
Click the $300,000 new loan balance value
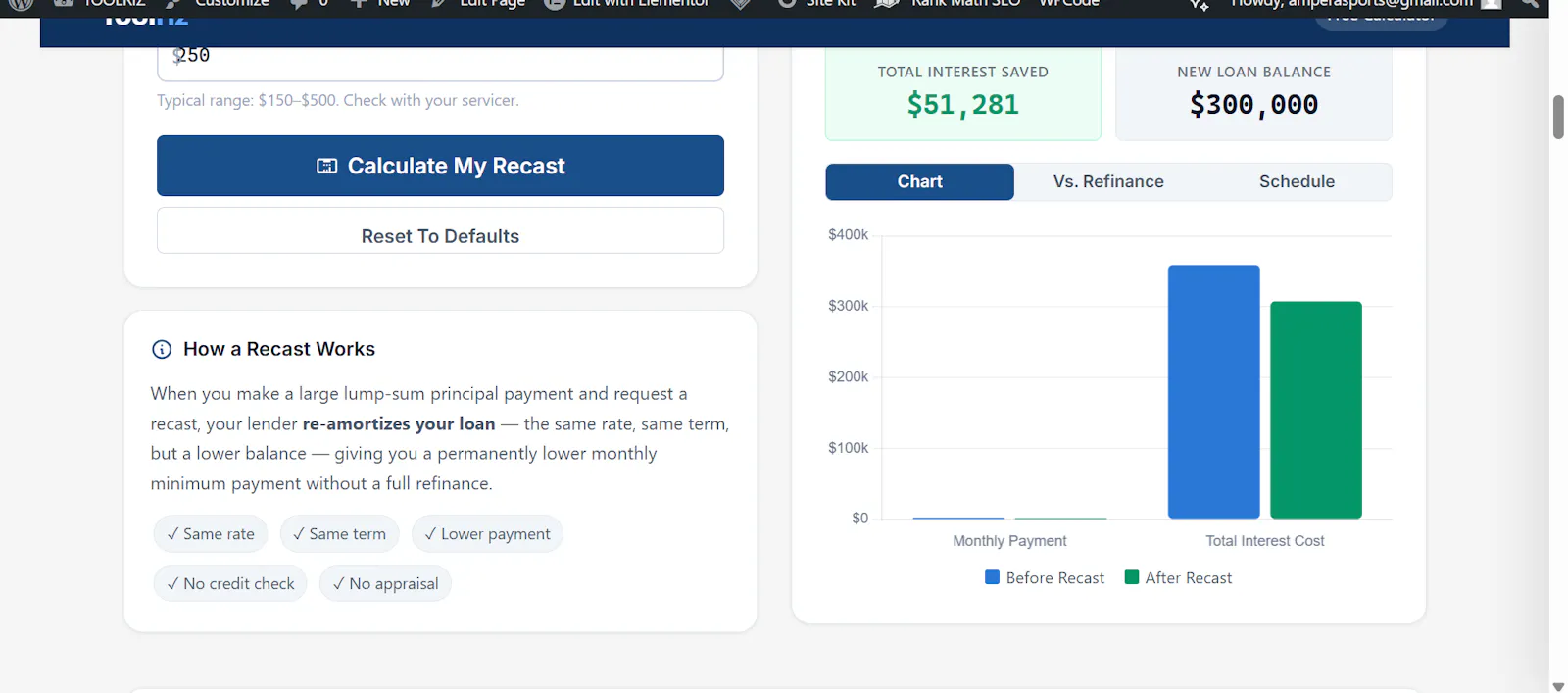point(1253,104)
